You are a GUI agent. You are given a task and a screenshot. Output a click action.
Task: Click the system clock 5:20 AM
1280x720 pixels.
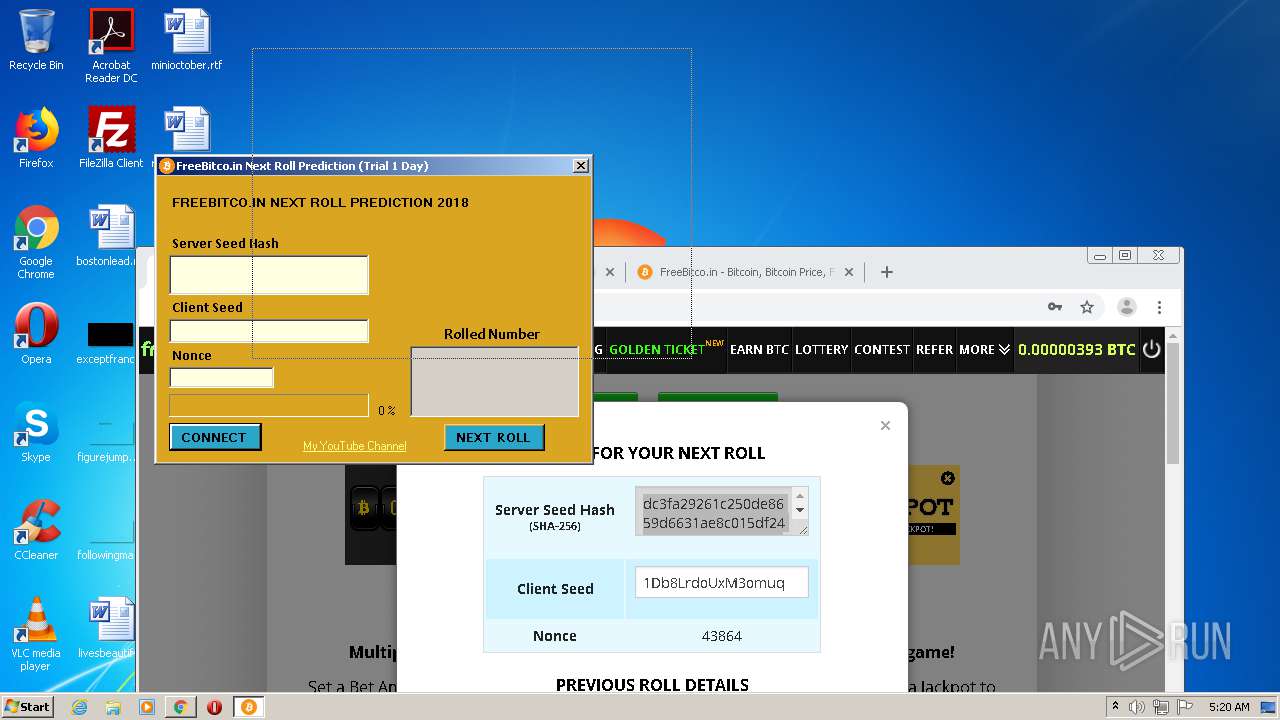click(1229, 707)
